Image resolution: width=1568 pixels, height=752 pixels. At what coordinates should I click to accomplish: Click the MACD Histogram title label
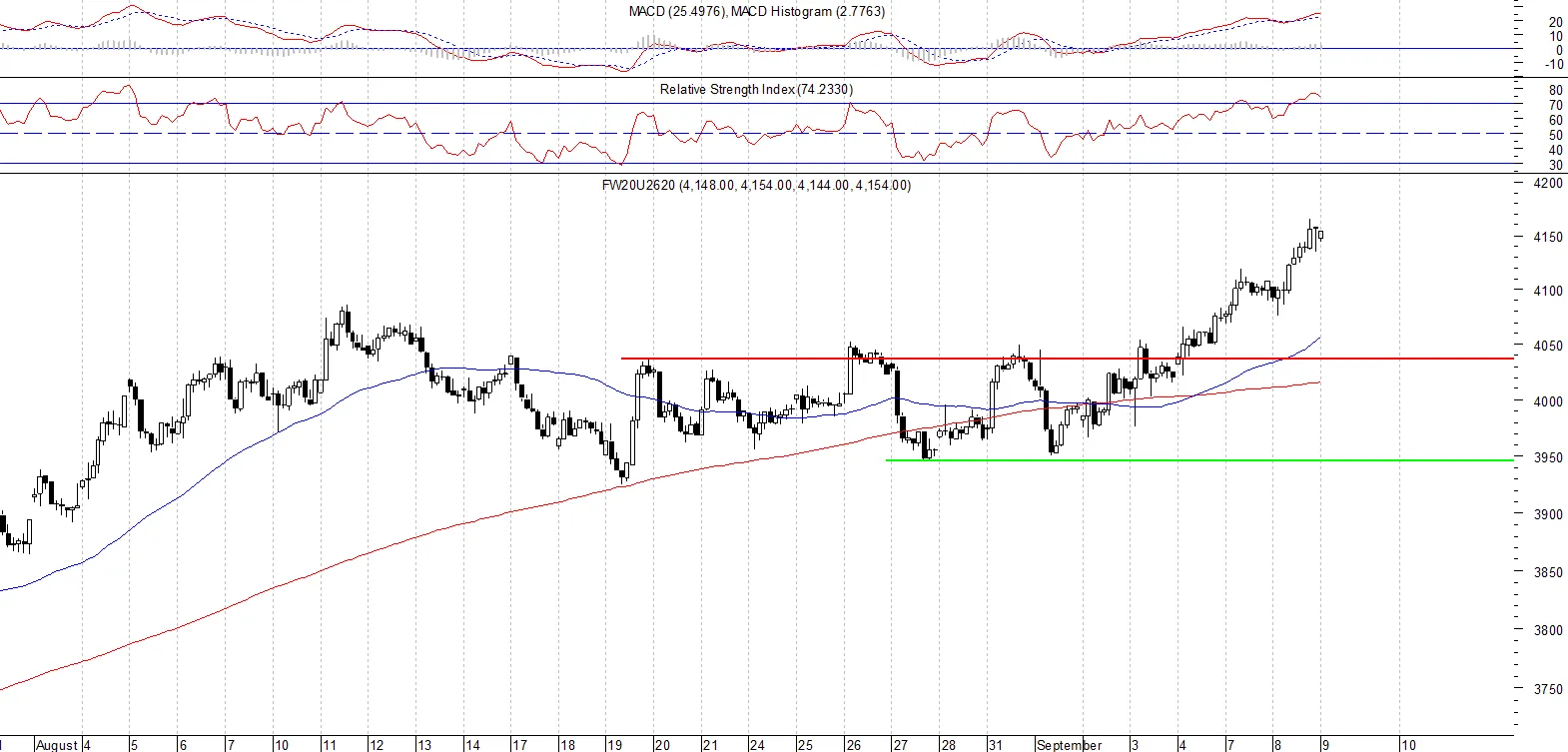tap(807, 11)
